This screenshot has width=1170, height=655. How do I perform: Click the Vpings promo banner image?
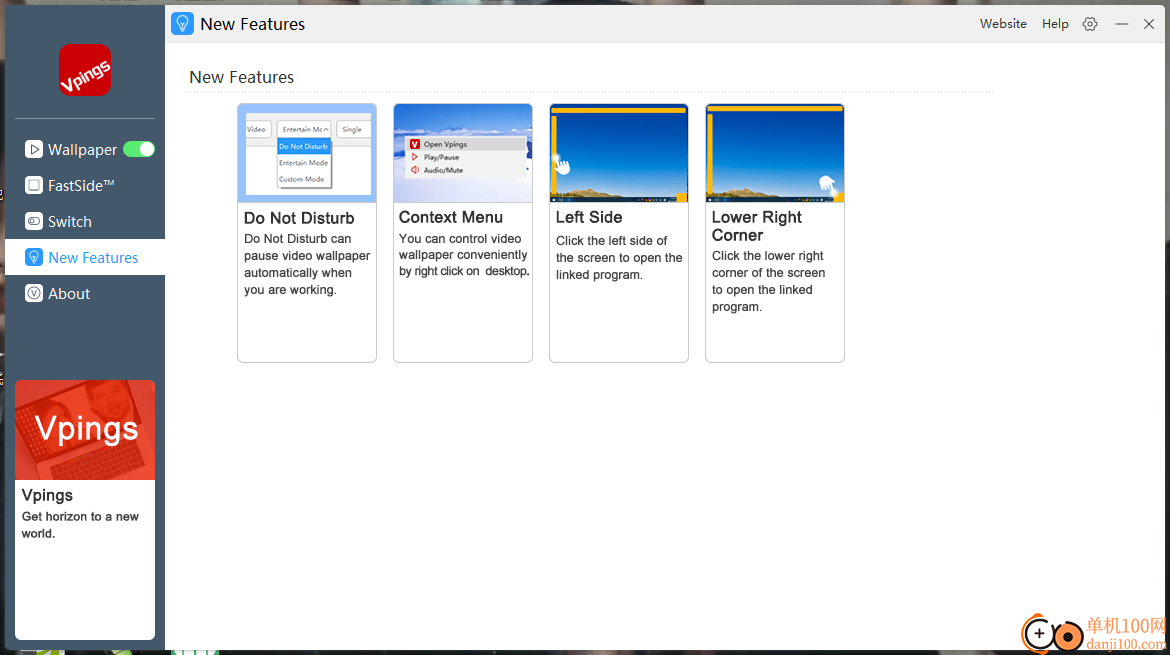coord(85,430)
